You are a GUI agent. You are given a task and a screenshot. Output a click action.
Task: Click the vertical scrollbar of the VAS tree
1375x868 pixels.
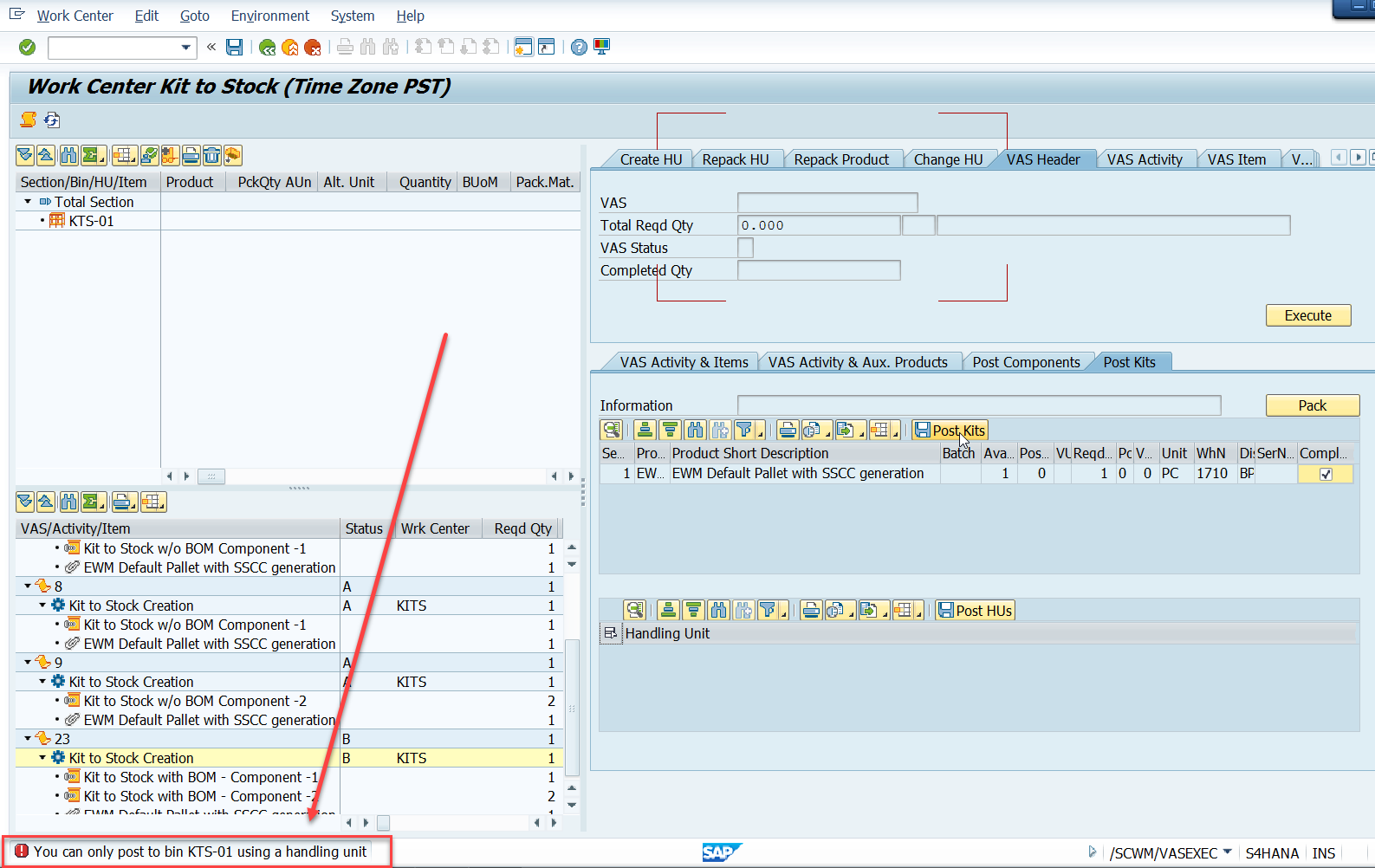tap(572, 709)
